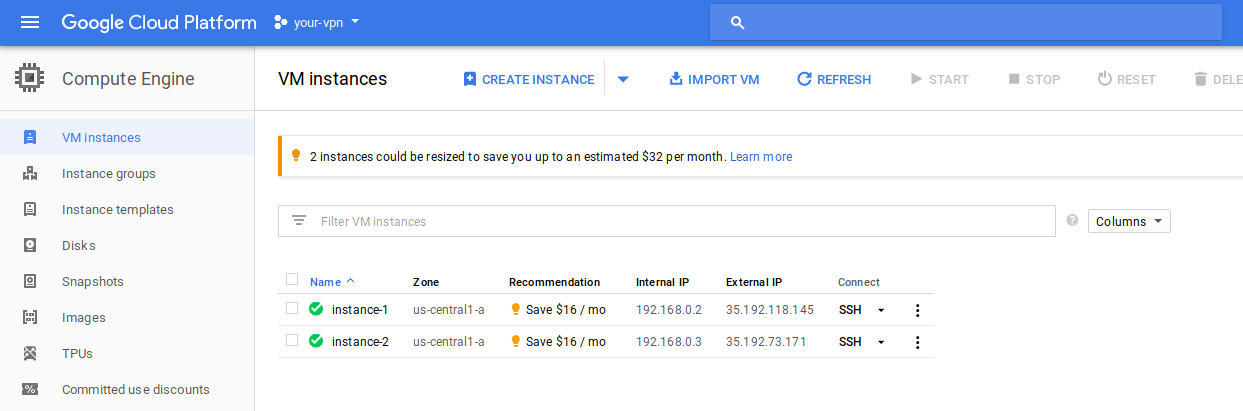Click the Compute Engine chip icon

30,79
